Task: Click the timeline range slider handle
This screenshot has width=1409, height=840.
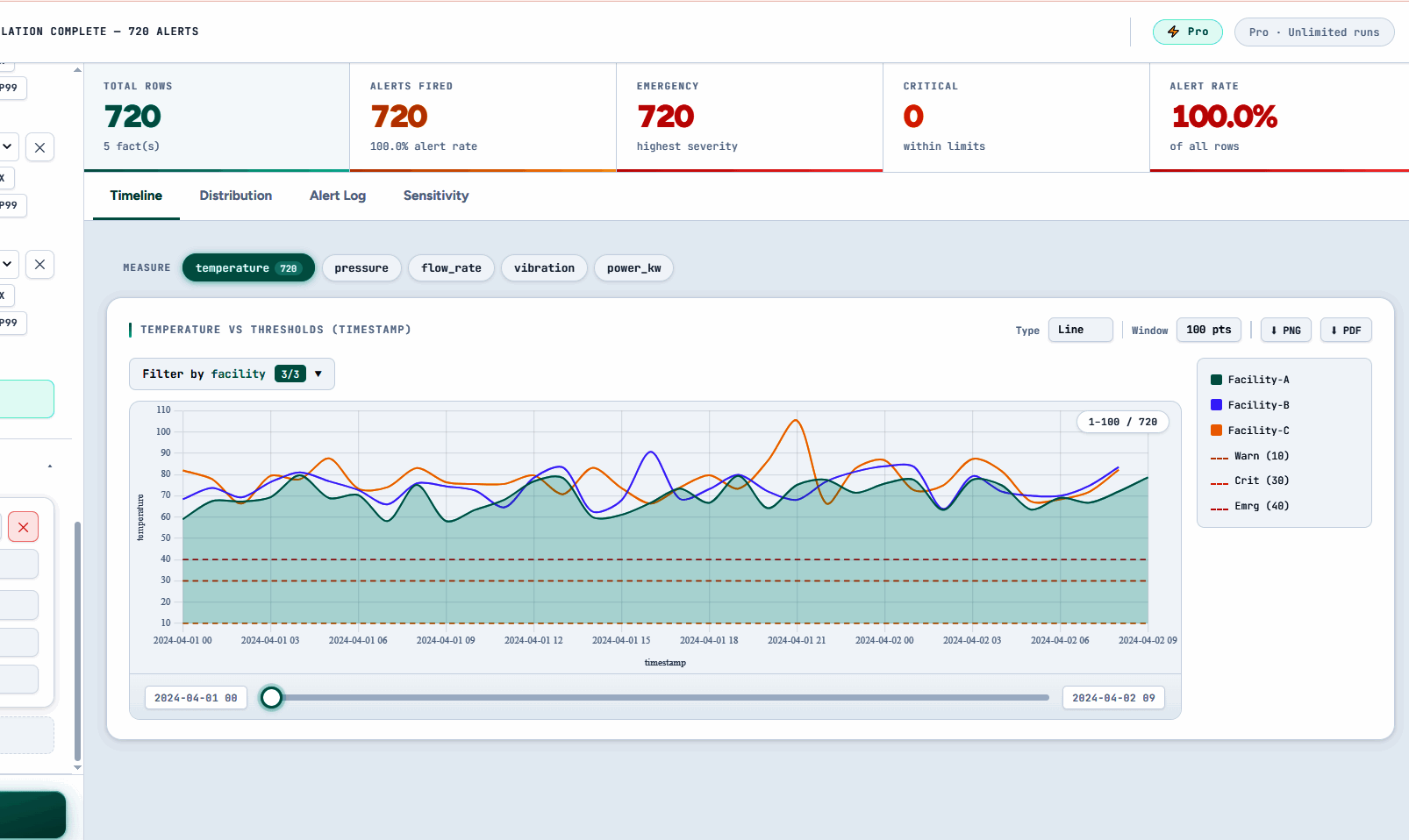Action: 272,697
